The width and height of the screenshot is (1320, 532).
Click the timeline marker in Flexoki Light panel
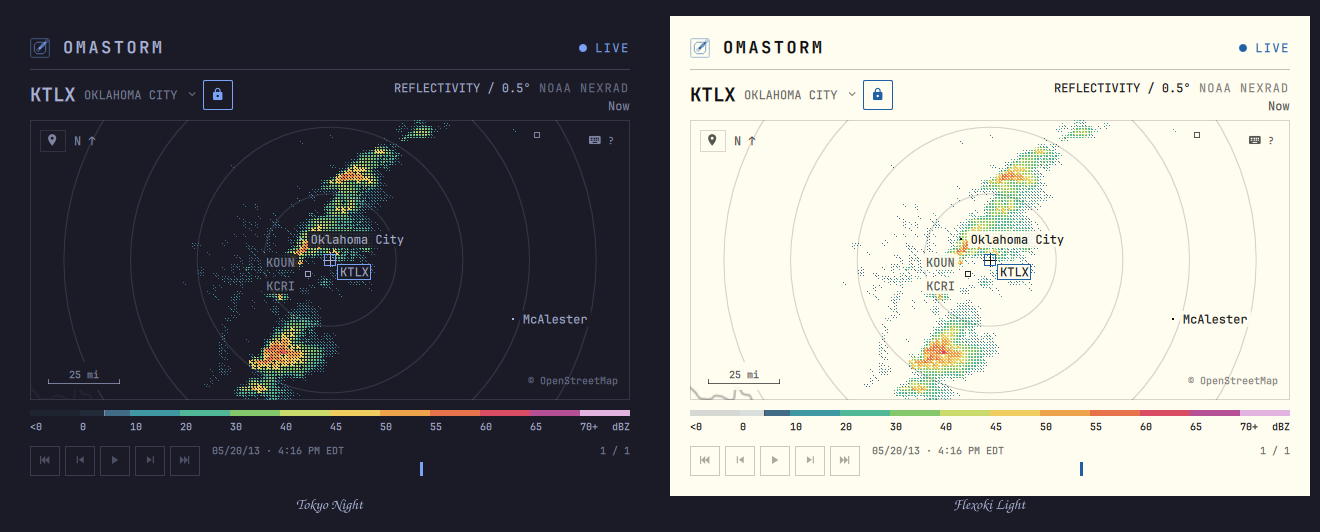1082,469
